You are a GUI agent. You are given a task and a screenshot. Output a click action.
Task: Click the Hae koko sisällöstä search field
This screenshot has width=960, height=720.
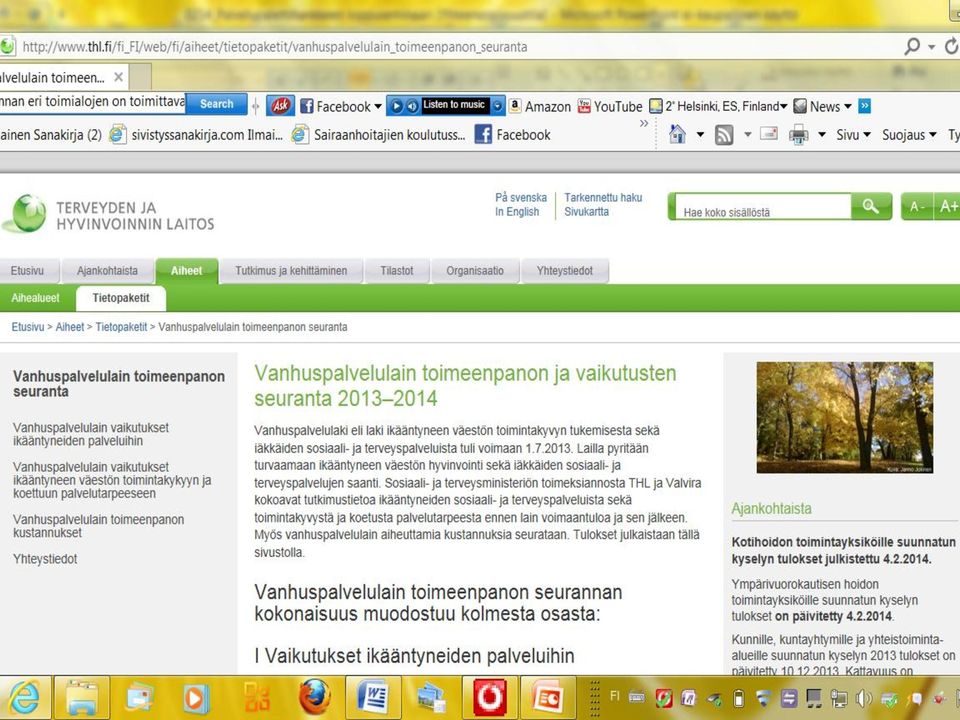coord(763,206)
